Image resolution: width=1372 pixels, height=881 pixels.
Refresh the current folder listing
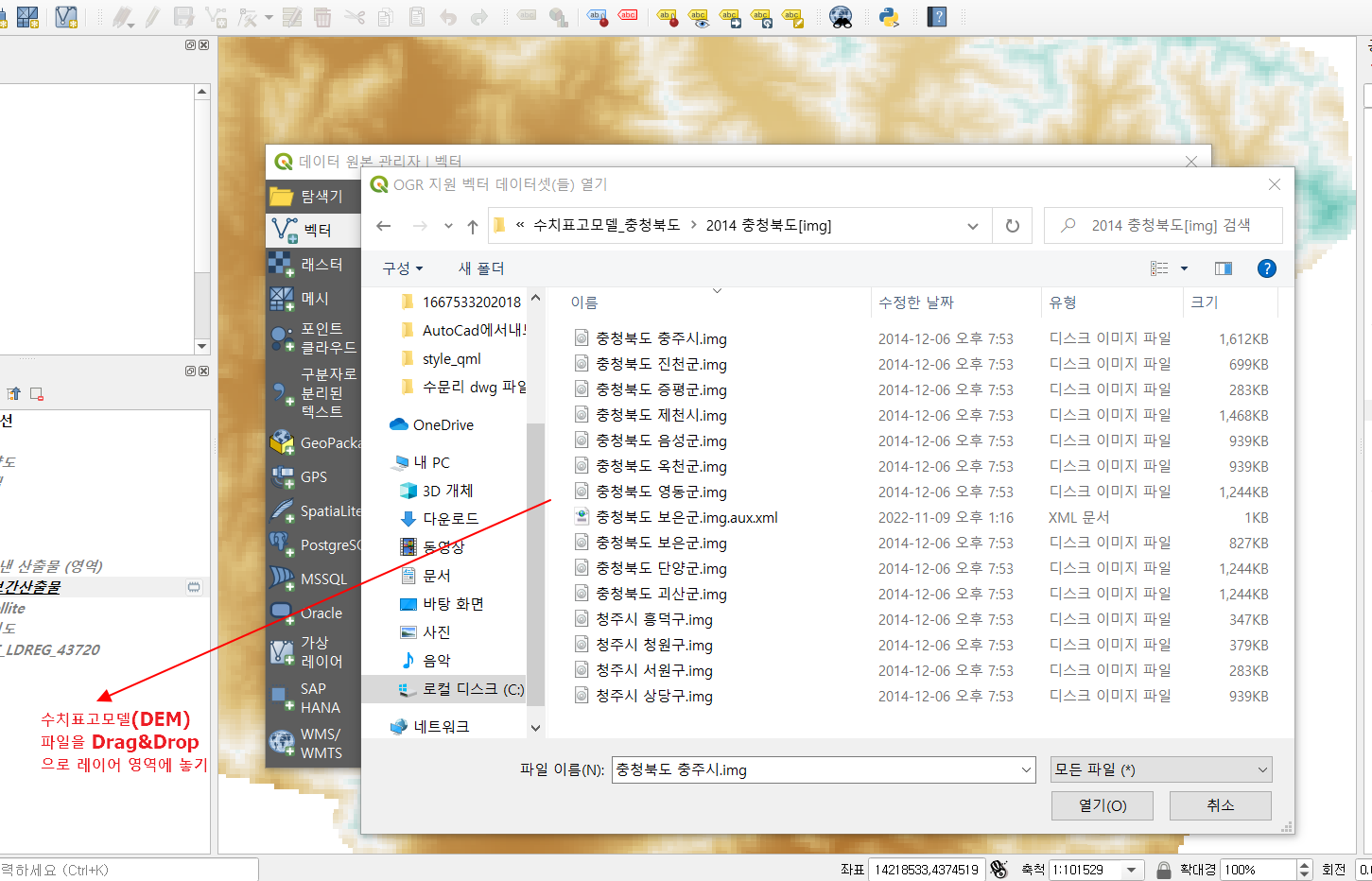click(1012, 226)
